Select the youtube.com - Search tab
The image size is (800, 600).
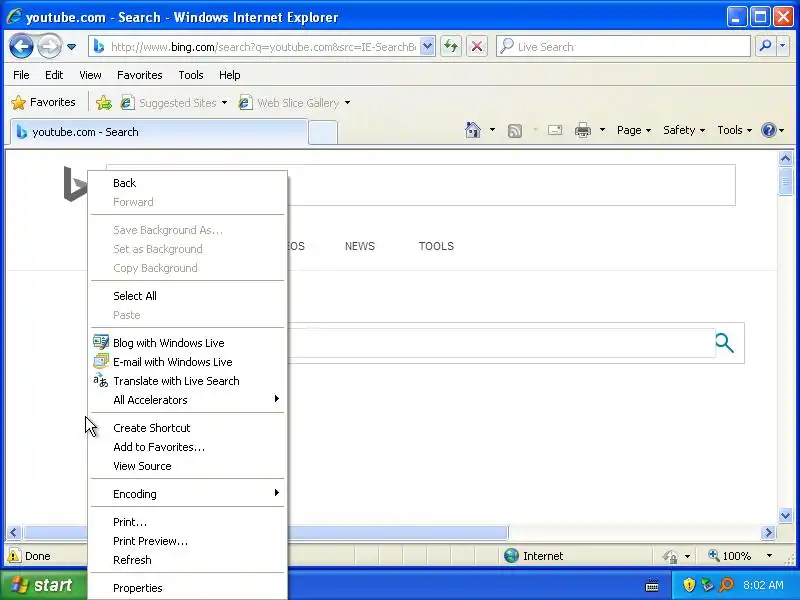tap(159, 132)
